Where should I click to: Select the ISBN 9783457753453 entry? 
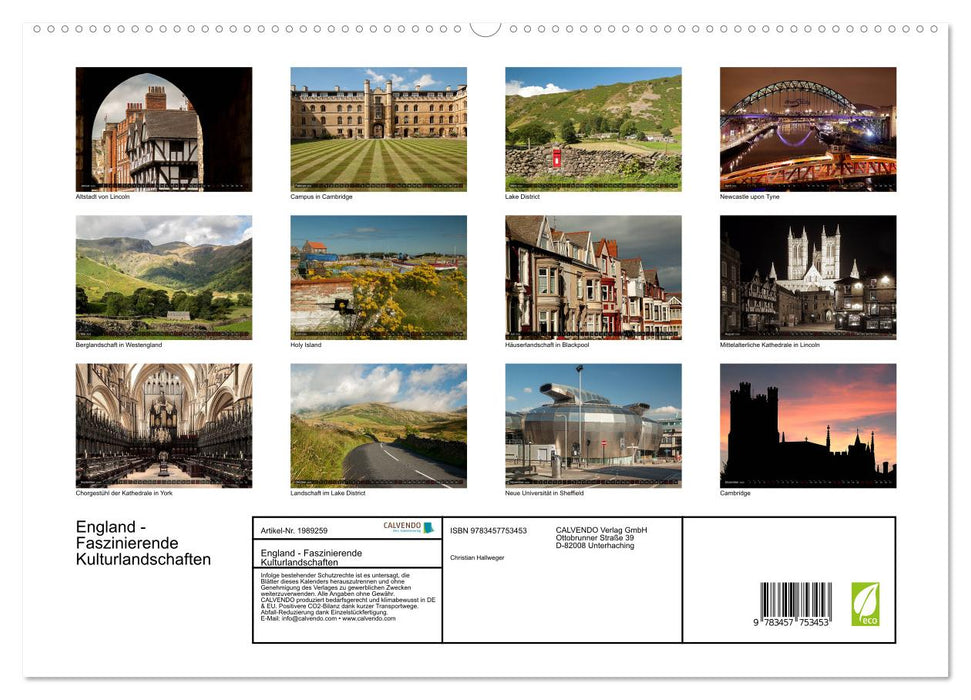pos(490,530)
